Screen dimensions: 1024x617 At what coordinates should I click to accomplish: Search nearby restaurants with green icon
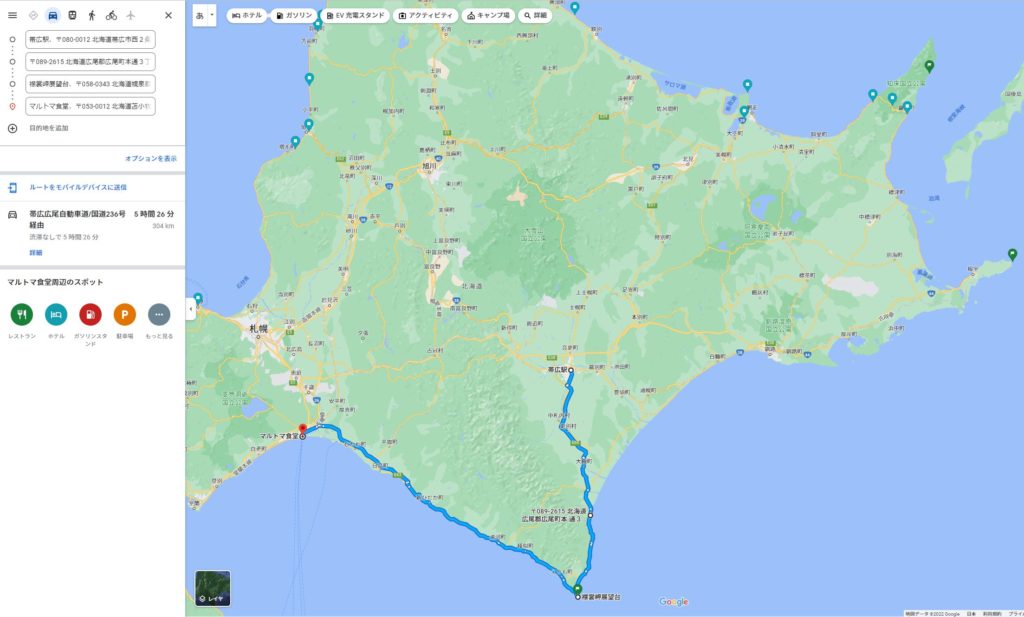click(22, 315)
